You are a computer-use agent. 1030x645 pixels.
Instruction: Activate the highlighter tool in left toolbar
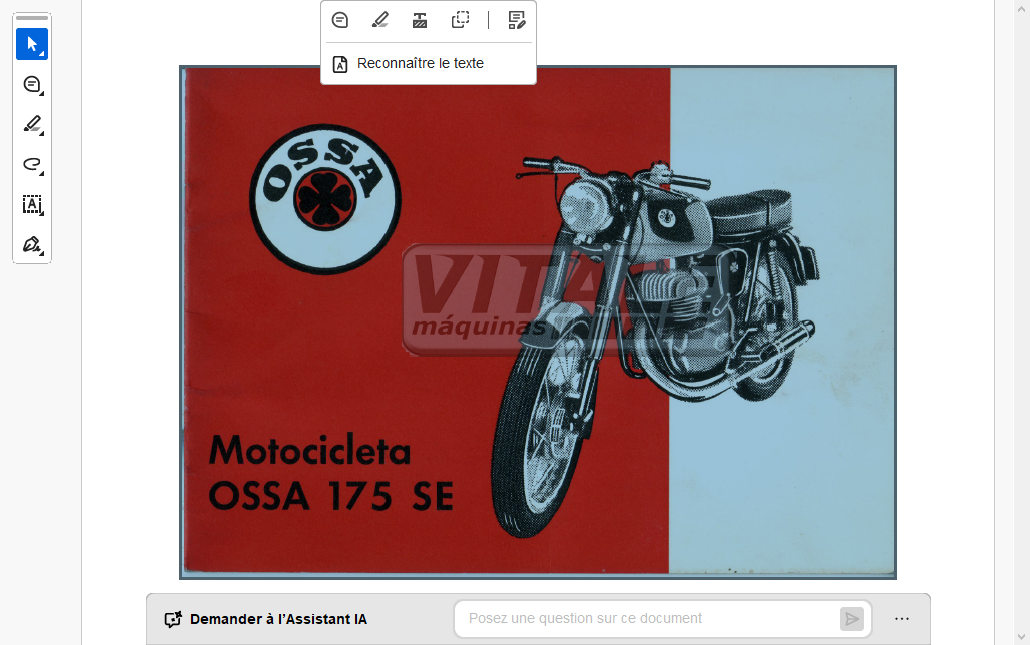coord(32,125)
